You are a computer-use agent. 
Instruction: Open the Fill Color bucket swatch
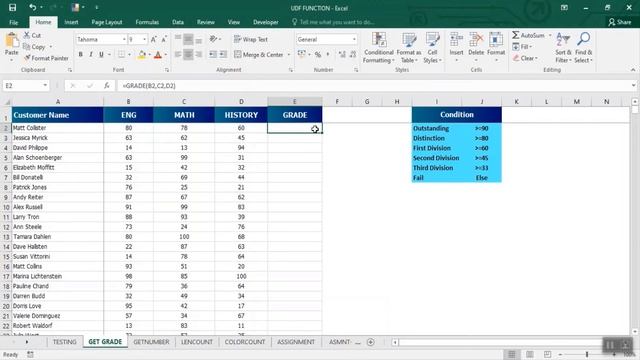[x=142, y=54]
